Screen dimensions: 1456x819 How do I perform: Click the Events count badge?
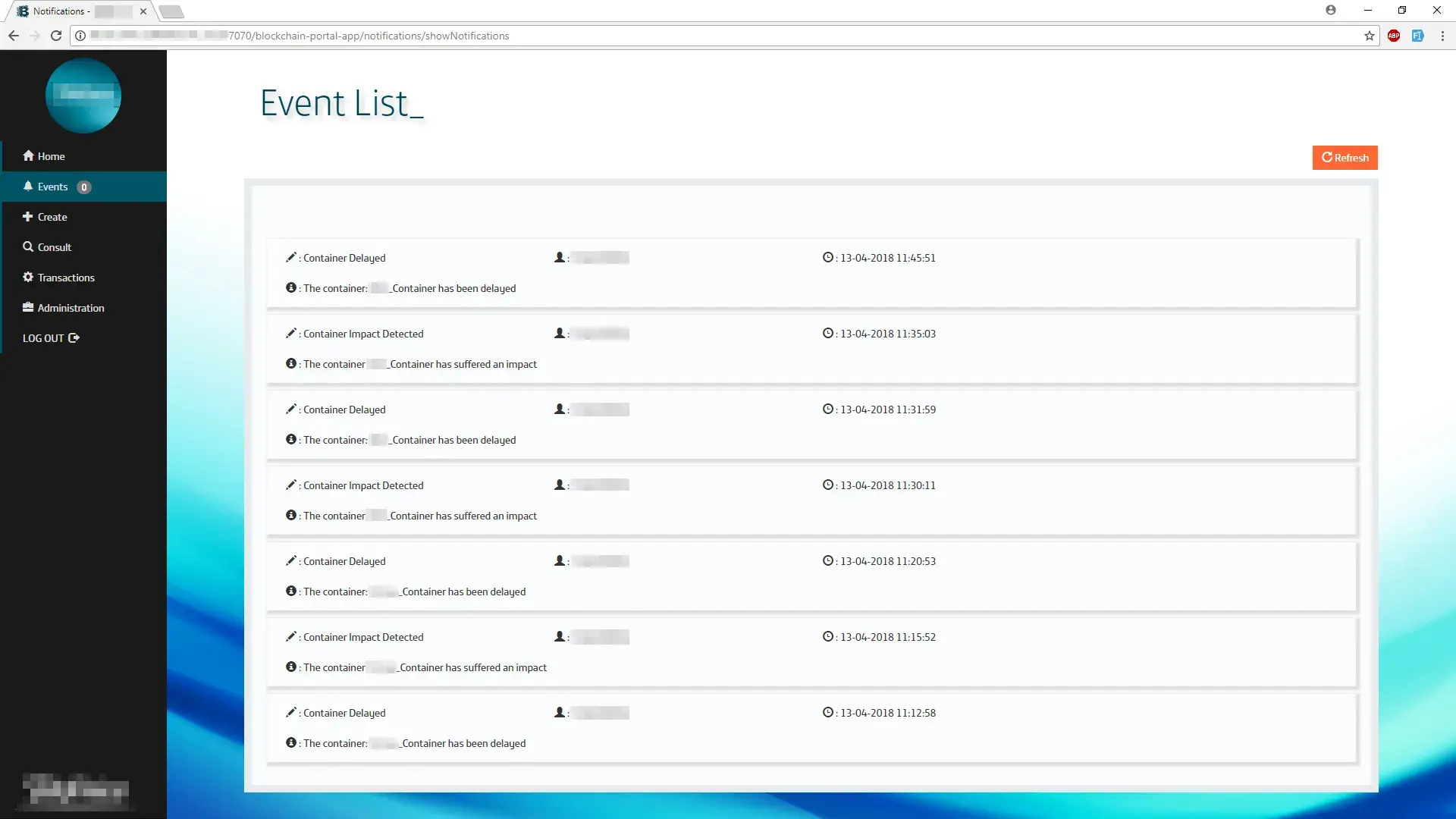pos(84,187)
